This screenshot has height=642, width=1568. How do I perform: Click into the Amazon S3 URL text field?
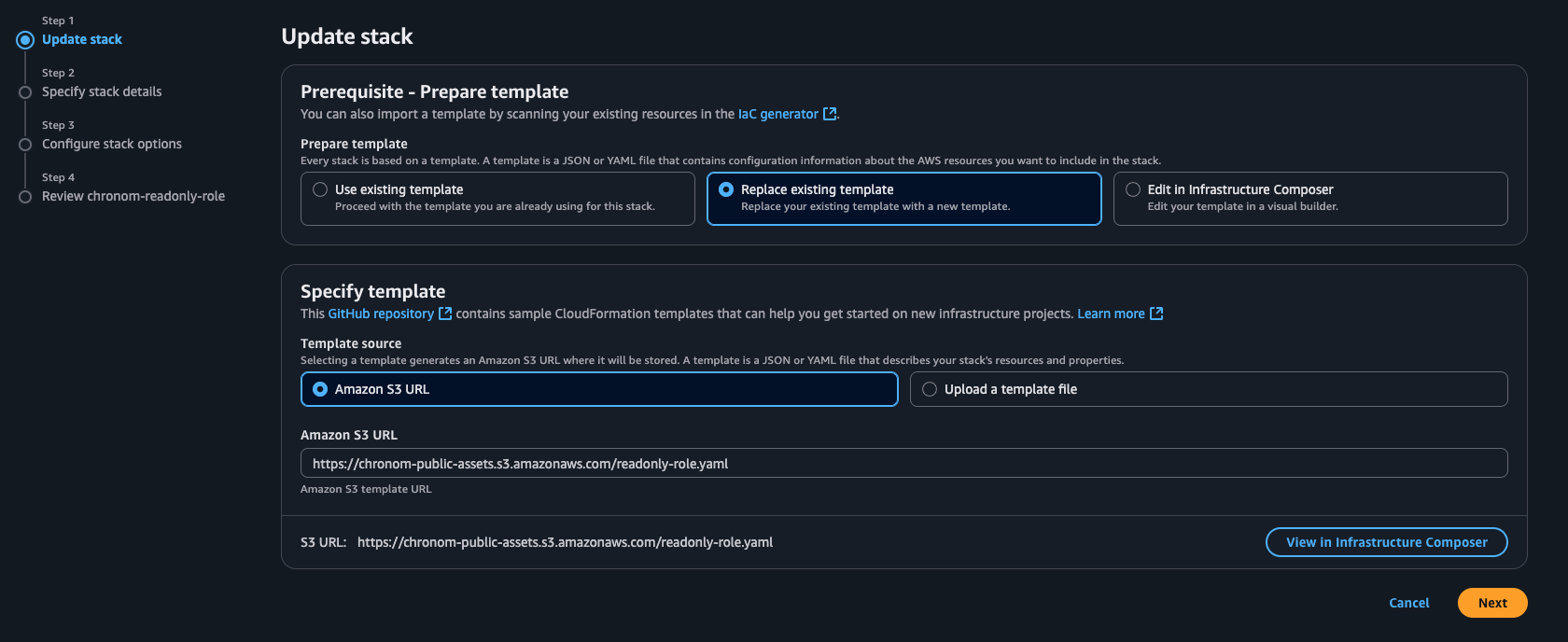click(903, 464)
